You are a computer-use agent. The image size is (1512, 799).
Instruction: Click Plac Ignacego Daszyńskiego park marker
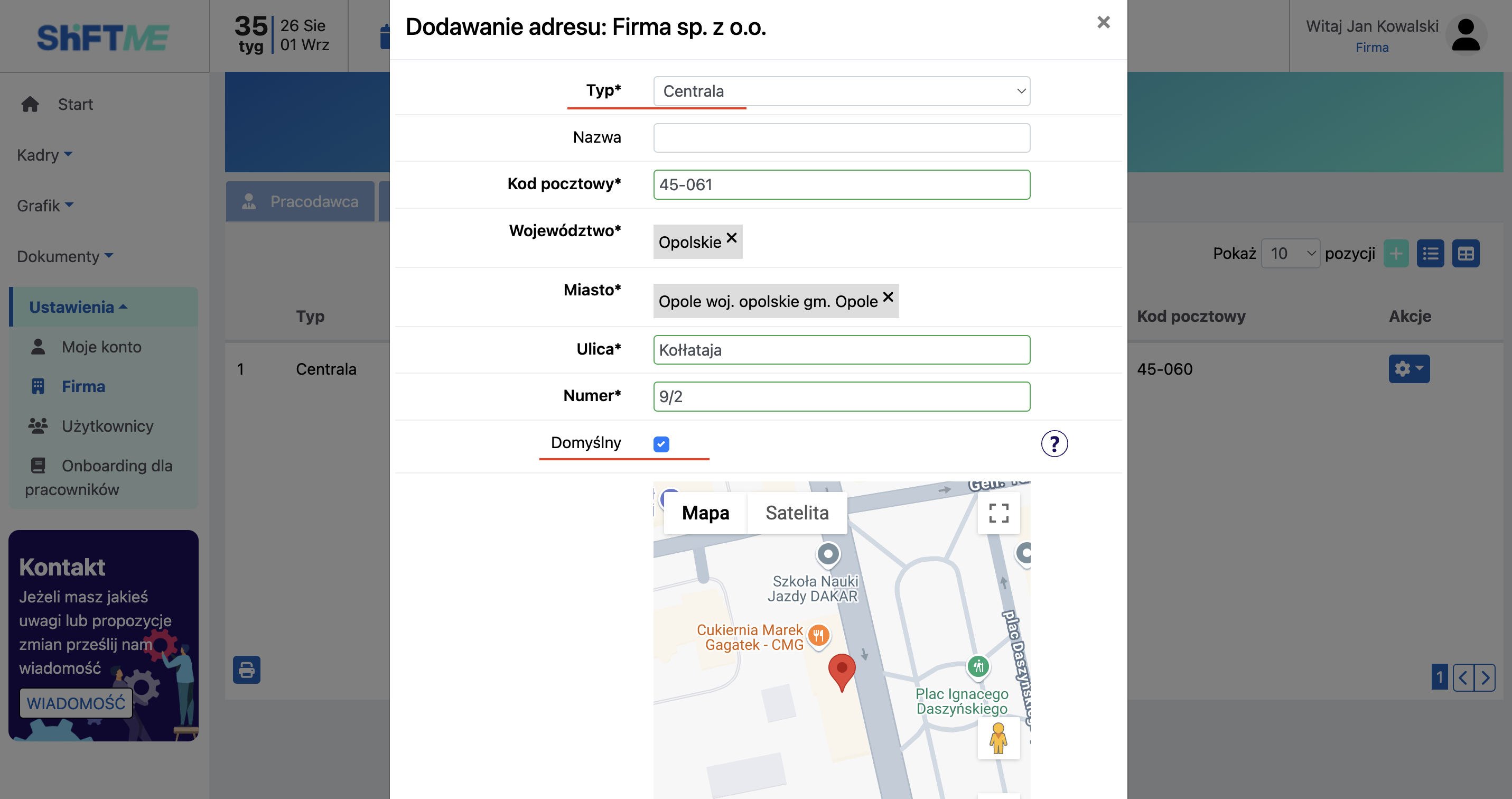click(978, 667)
